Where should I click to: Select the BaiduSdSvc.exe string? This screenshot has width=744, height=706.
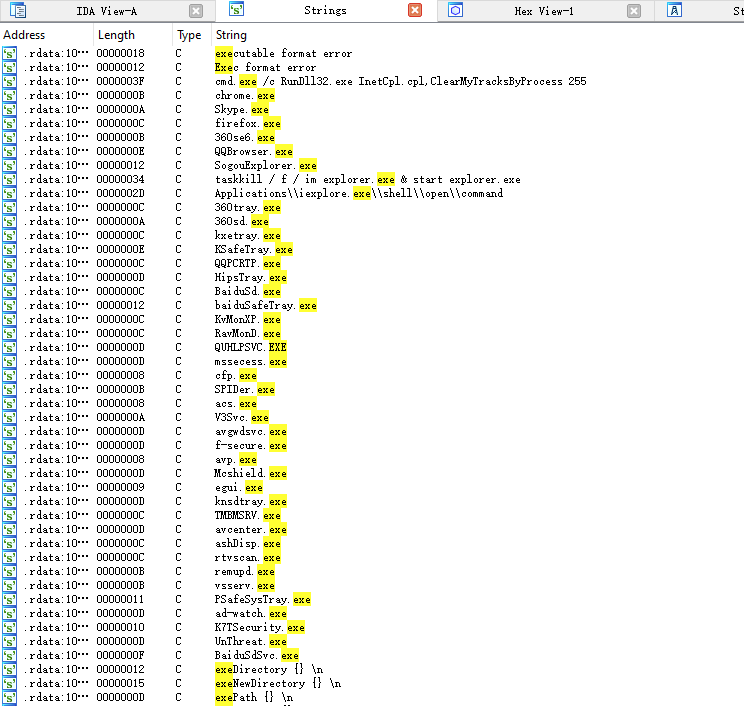[x=257, y=655]
